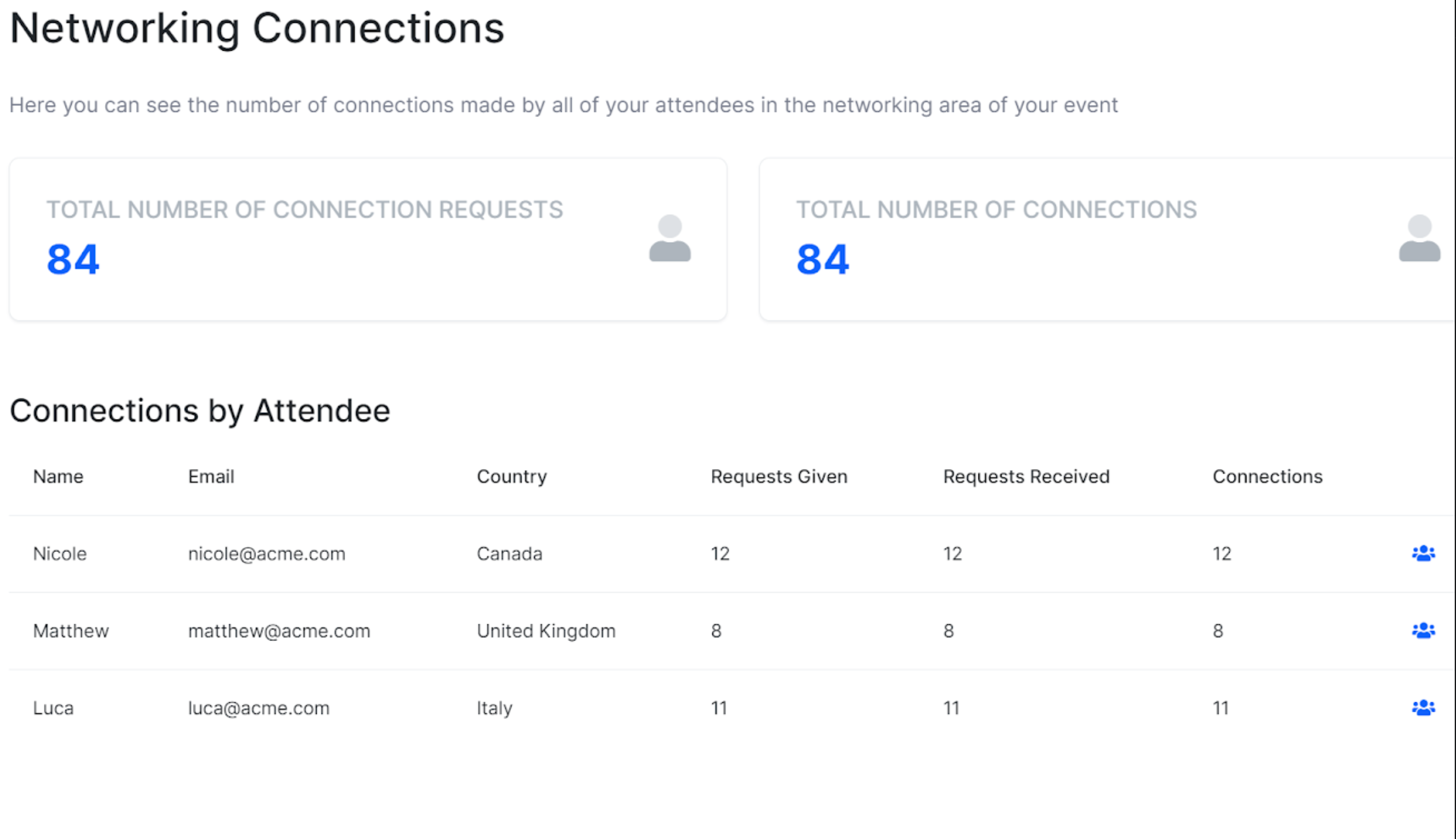Sort by the Email column header
Screen dimensions: 1456x839
click(x=211, y=476)
